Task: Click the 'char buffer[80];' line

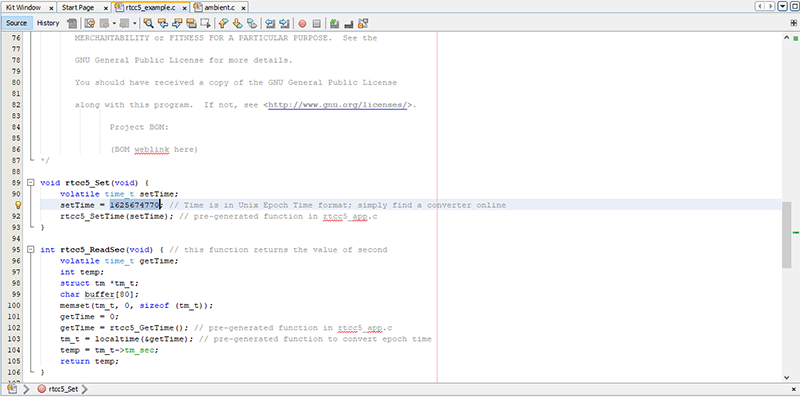Action: (x=99, y=294)
